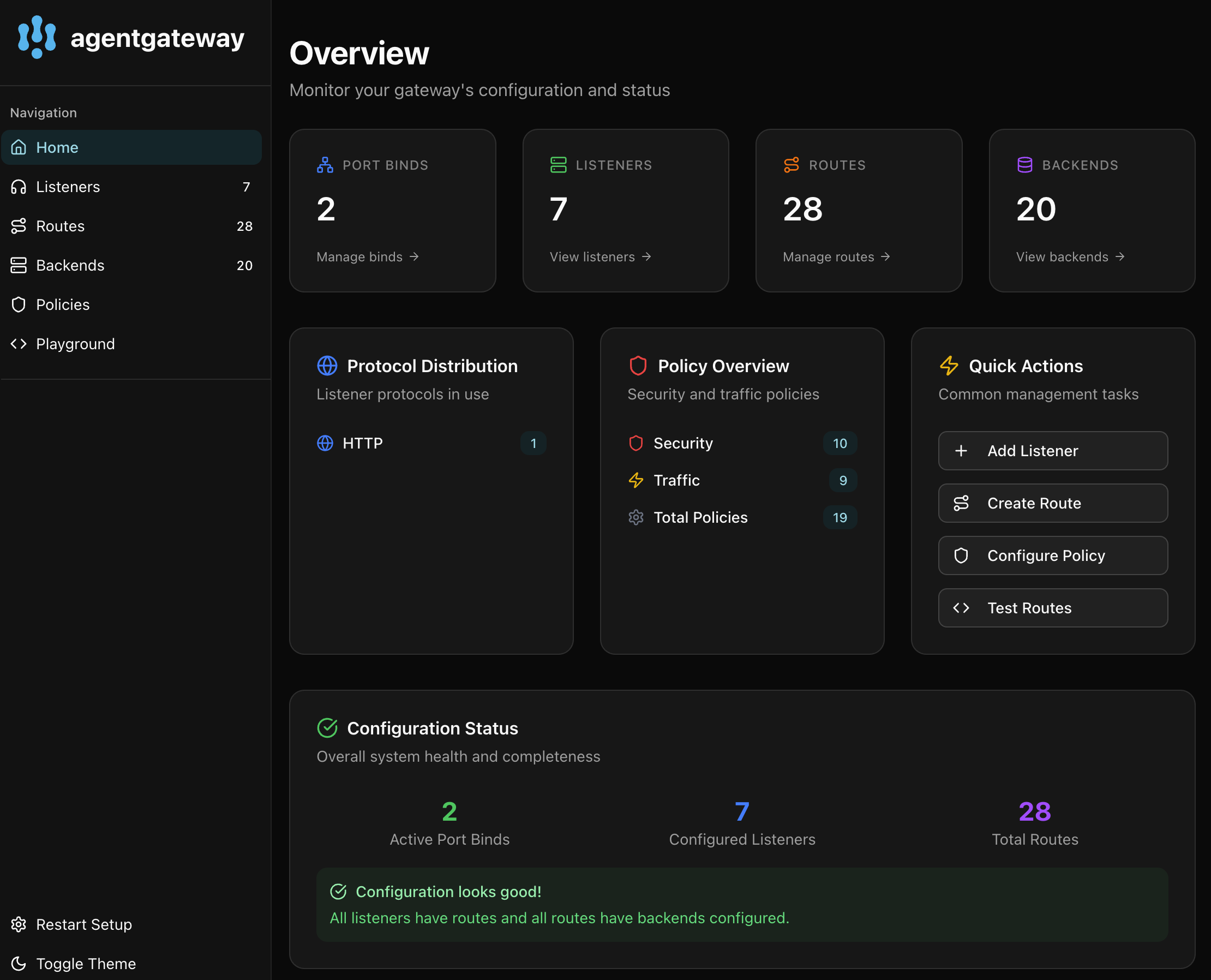Open the Listeners page from navigation
The height and width of the screenshot is (980, 1211).
coord(68,187)
